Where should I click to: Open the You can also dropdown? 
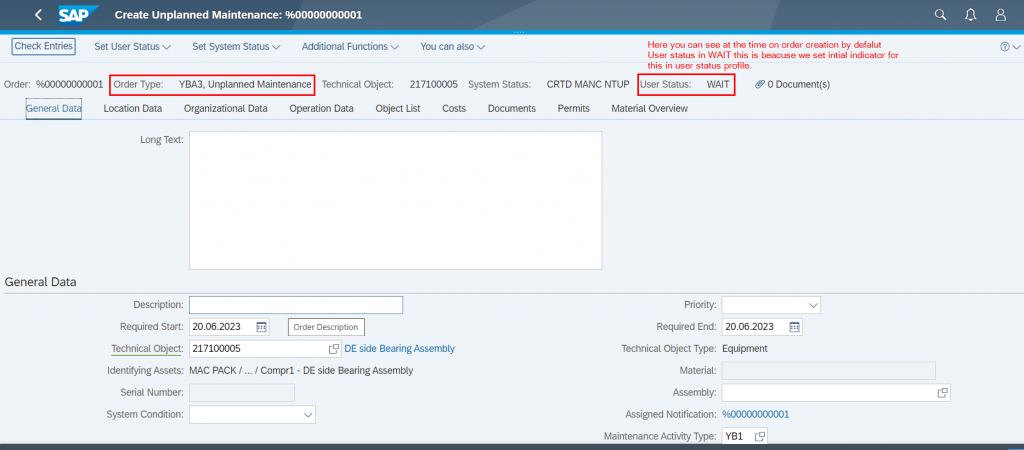(453, 47)
